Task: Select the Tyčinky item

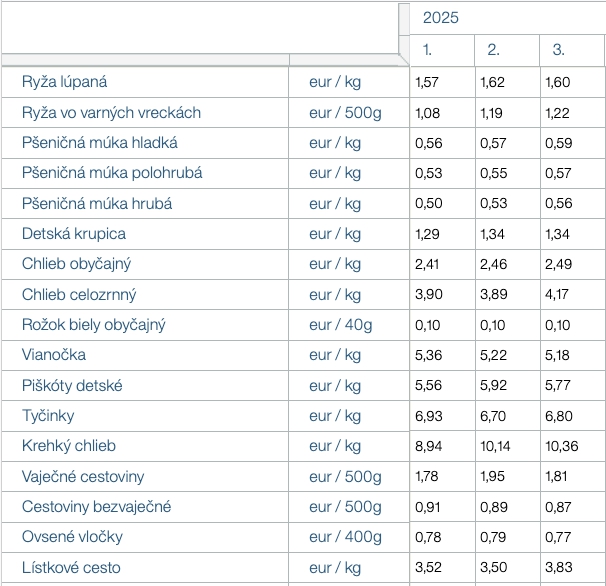Action: click(48, 416)
